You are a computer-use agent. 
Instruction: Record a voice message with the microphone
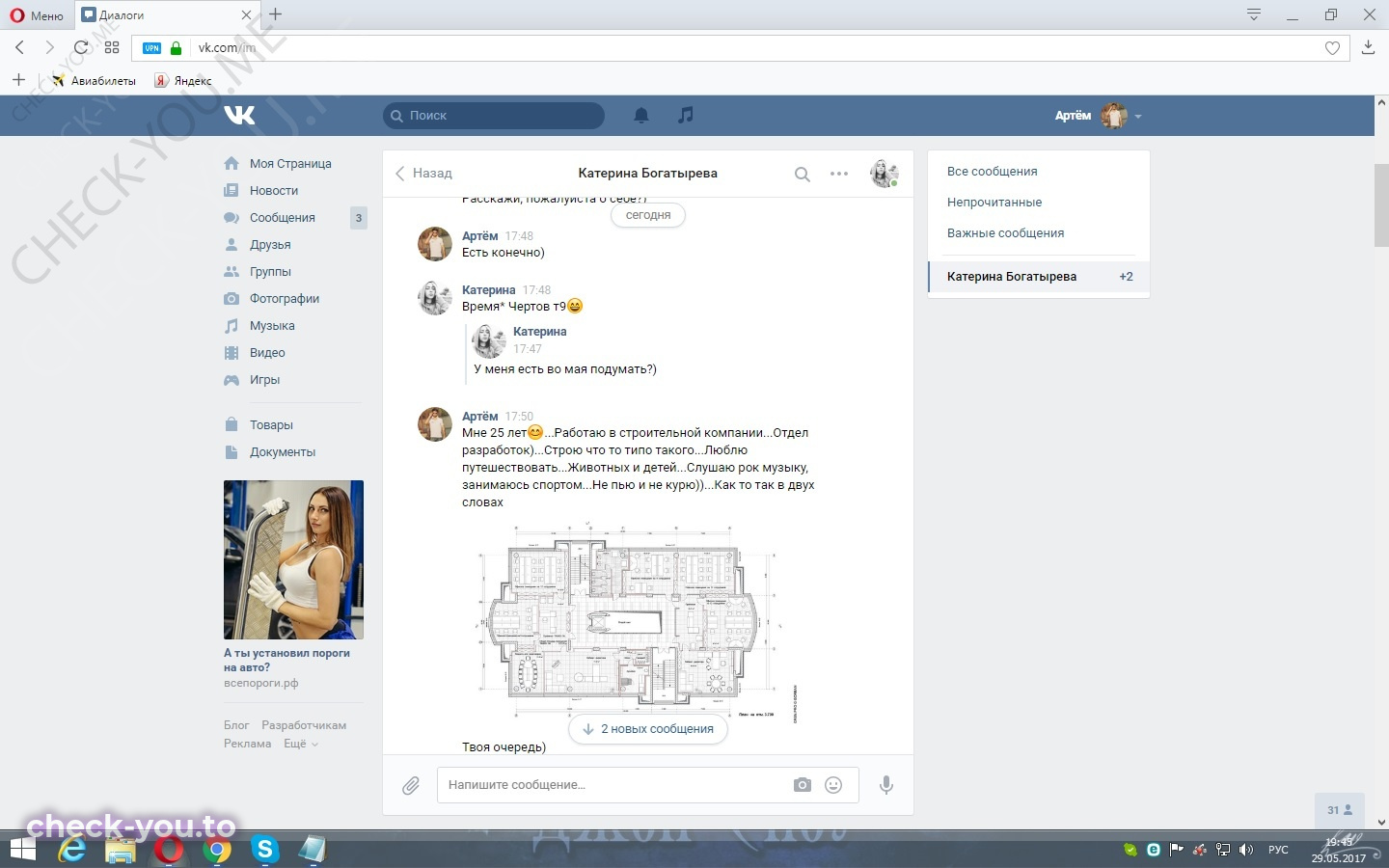[886, 785]
